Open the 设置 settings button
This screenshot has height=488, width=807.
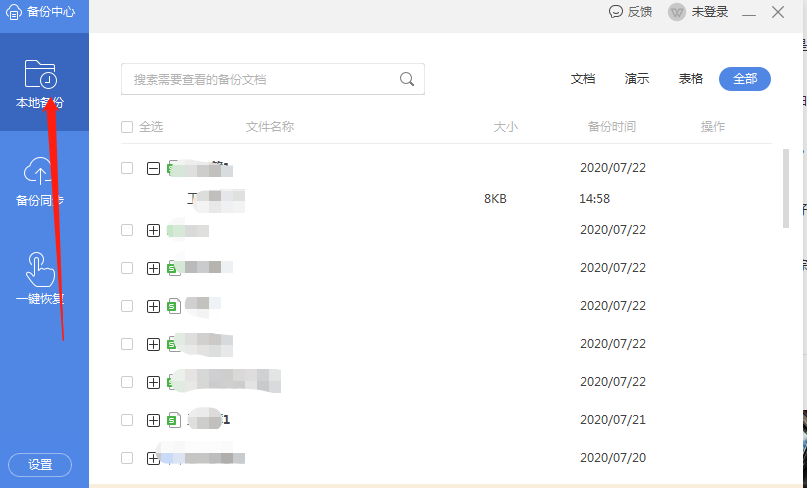click(40, 465)
